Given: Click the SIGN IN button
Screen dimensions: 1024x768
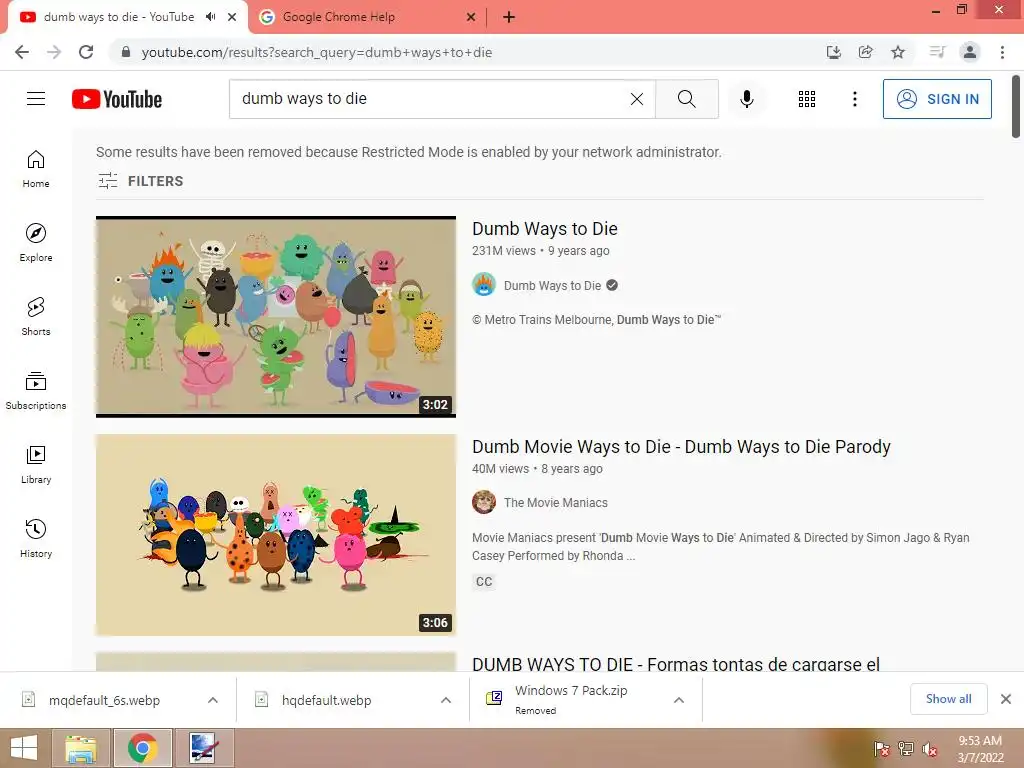Looking at the screenshot, I should pos(937,99).
